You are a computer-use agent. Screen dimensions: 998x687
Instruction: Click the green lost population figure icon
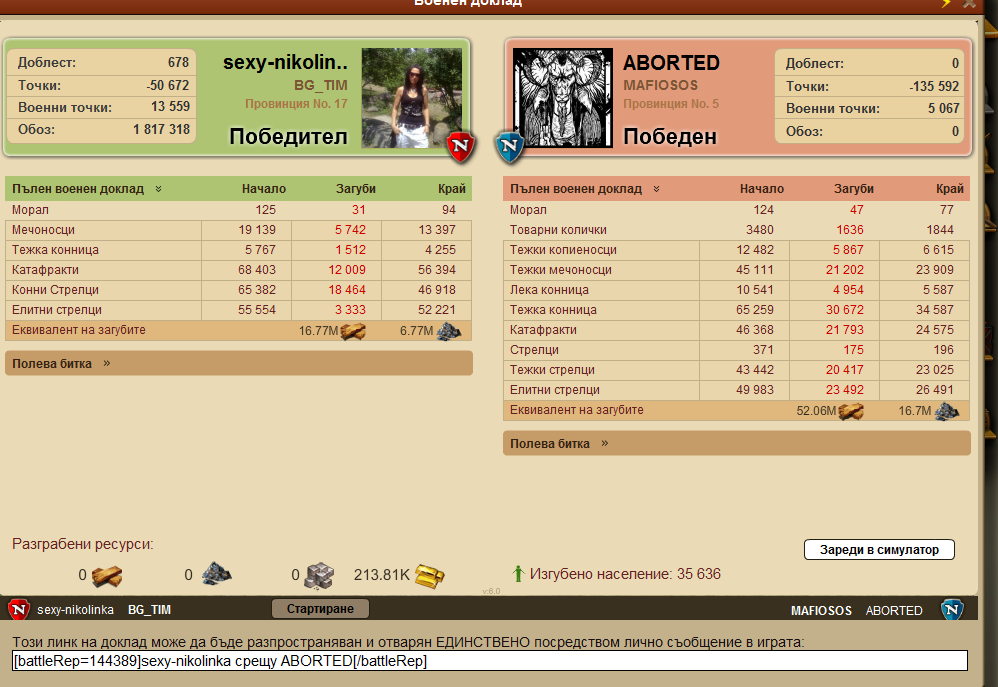pos(518,574)
